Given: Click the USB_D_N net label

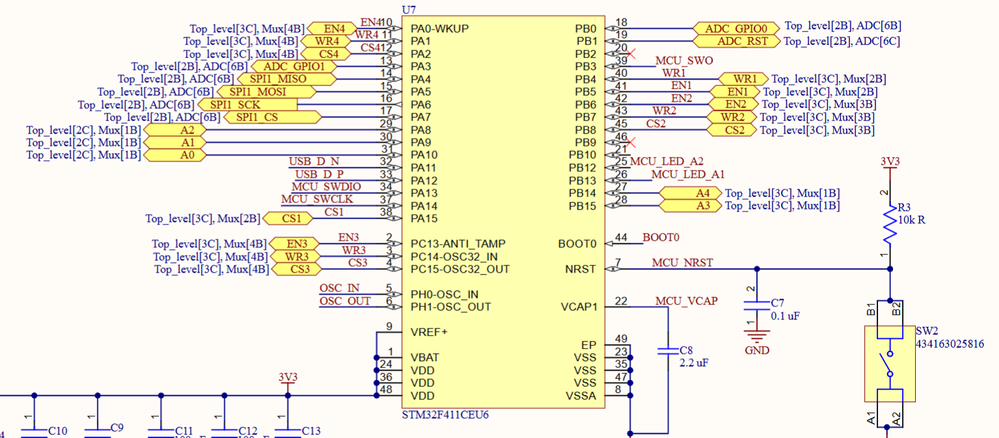Looking at the screenshot, I should (x=314, y=161).
